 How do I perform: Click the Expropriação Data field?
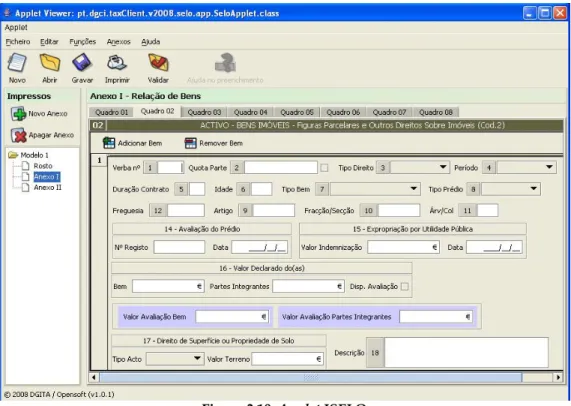click(495, 247)
